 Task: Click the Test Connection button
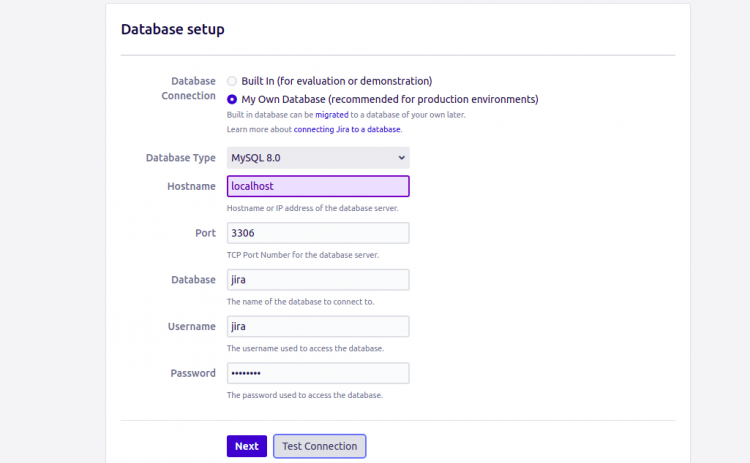tap(320, 446)
